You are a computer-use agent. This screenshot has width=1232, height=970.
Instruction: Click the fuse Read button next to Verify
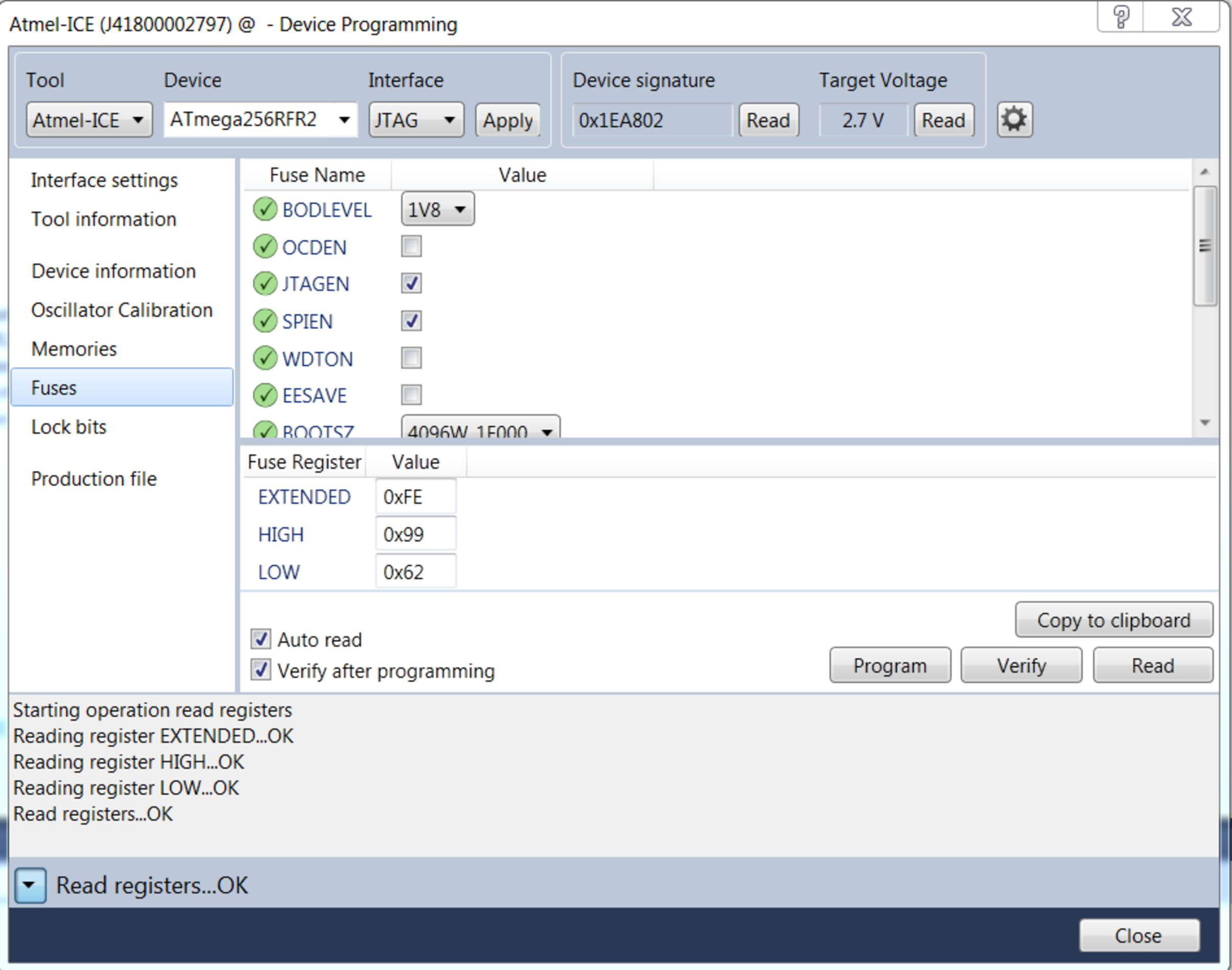pos(1153,665)
